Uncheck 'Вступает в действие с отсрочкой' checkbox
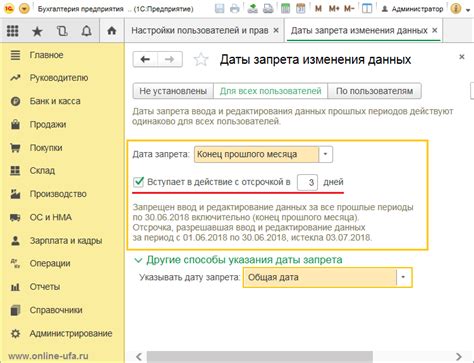Screen dimensions: 474x363 tap(138, 182)
